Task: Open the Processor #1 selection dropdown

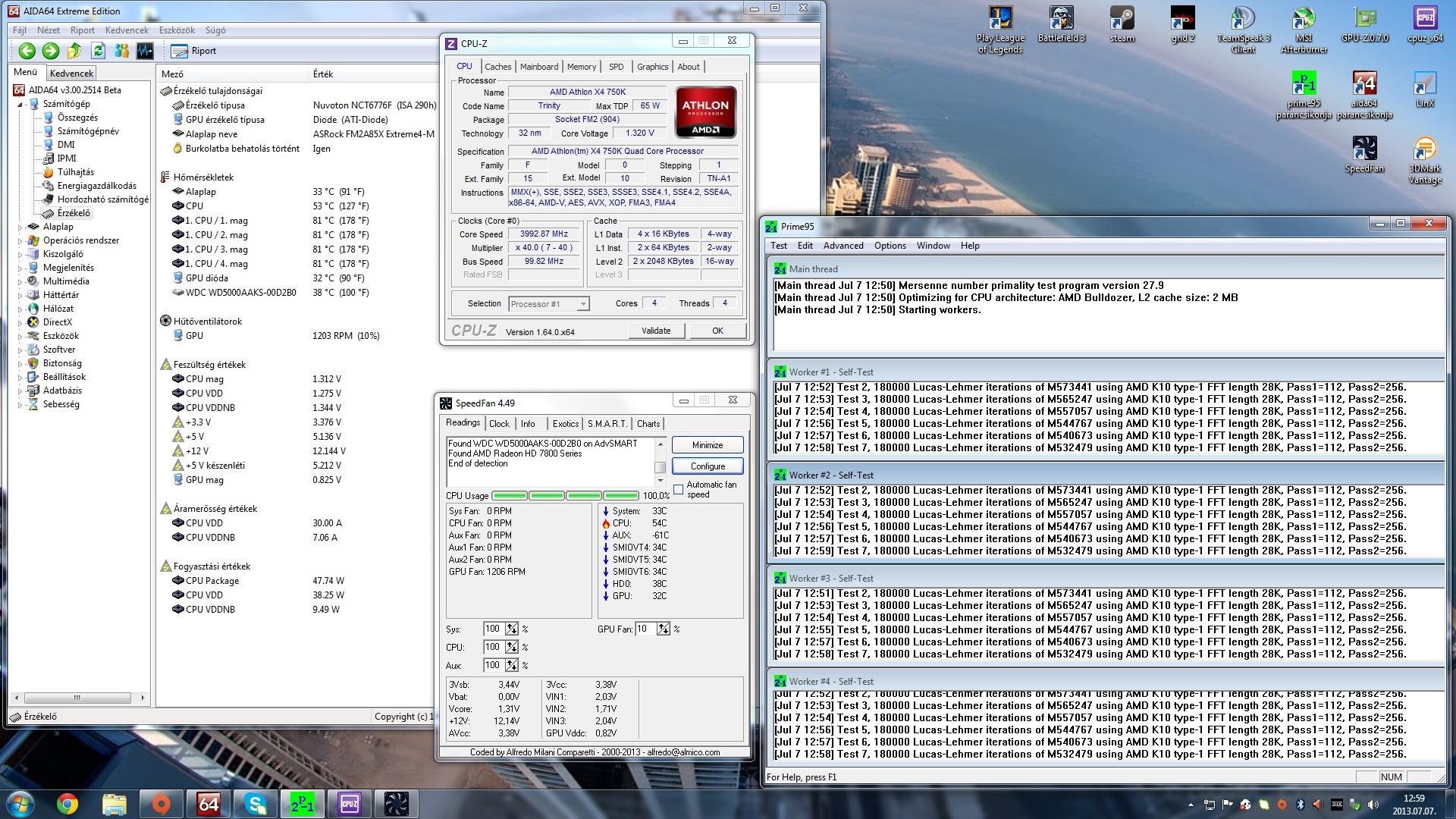Action: point(549,304)
